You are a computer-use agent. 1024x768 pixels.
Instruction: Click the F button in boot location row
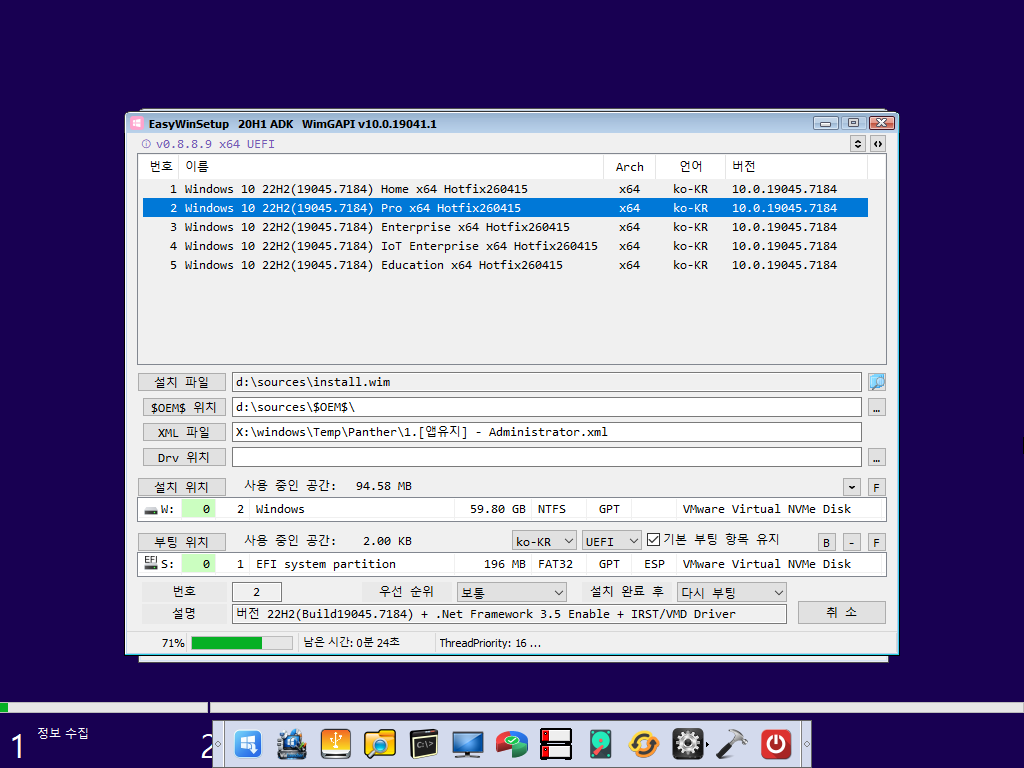click(x=876, y=542)
